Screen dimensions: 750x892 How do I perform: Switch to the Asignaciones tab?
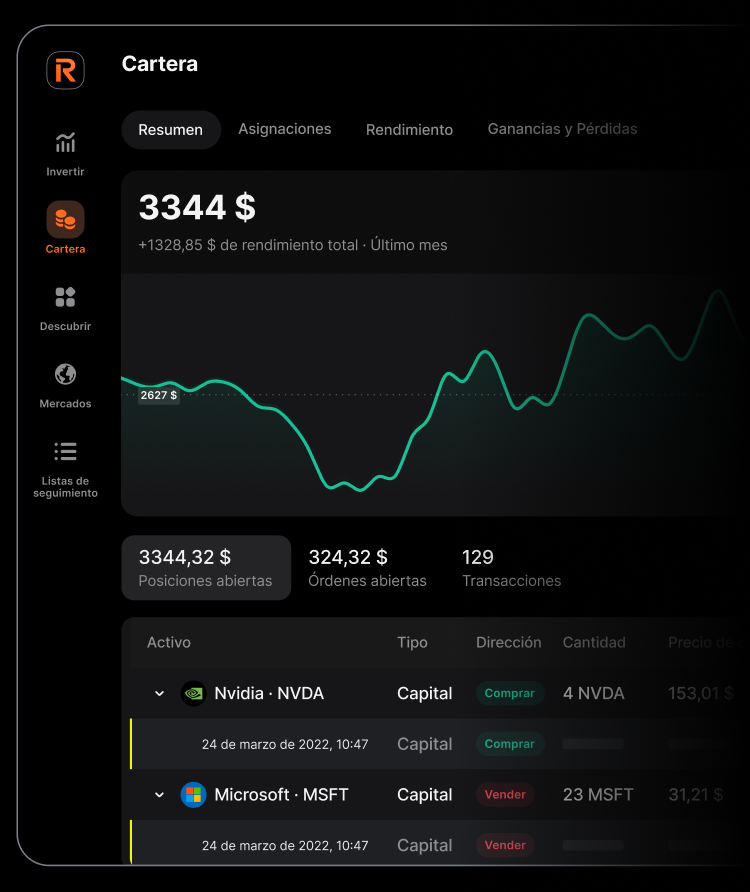(284, 129)
